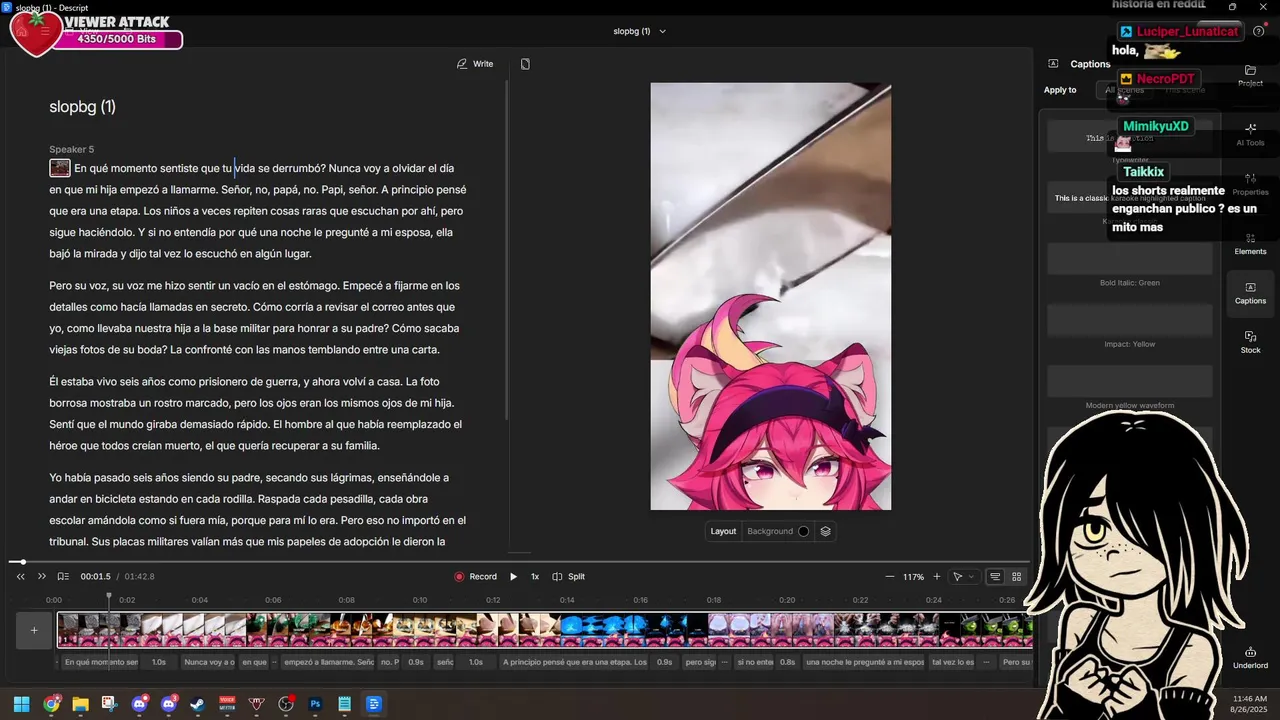The image size is (1280, 720).
Task: Open the Elements panel in sidebar
Action: (x=1250, y=243)
